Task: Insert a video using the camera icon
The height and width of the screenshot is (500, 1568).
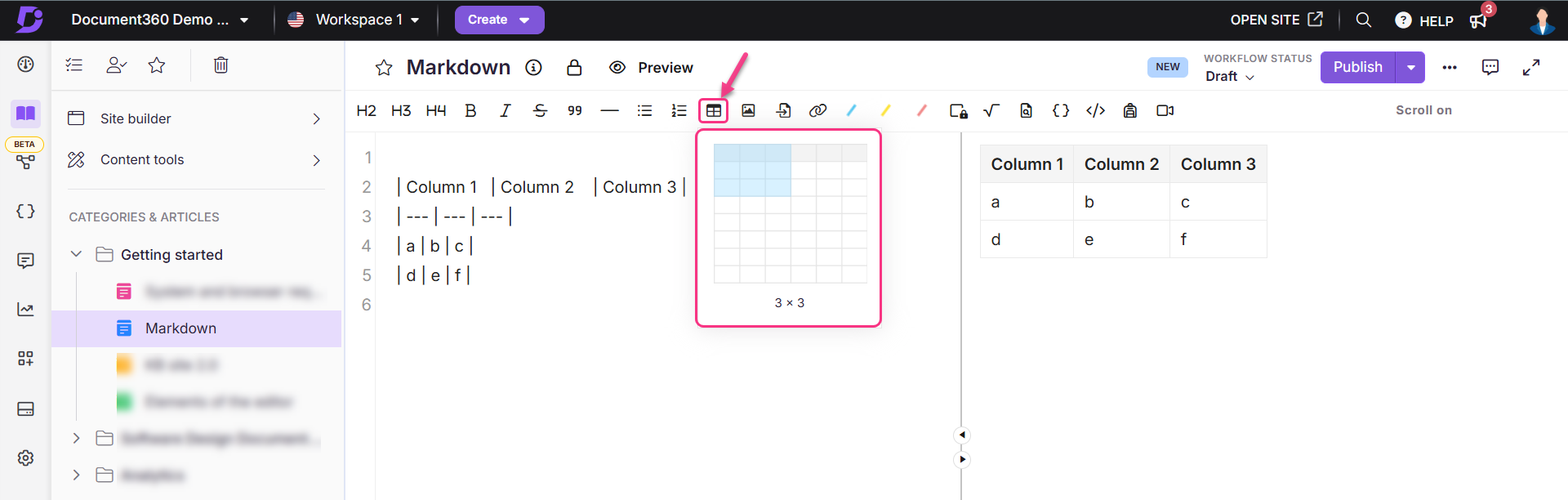Action: click(1165, 111)
